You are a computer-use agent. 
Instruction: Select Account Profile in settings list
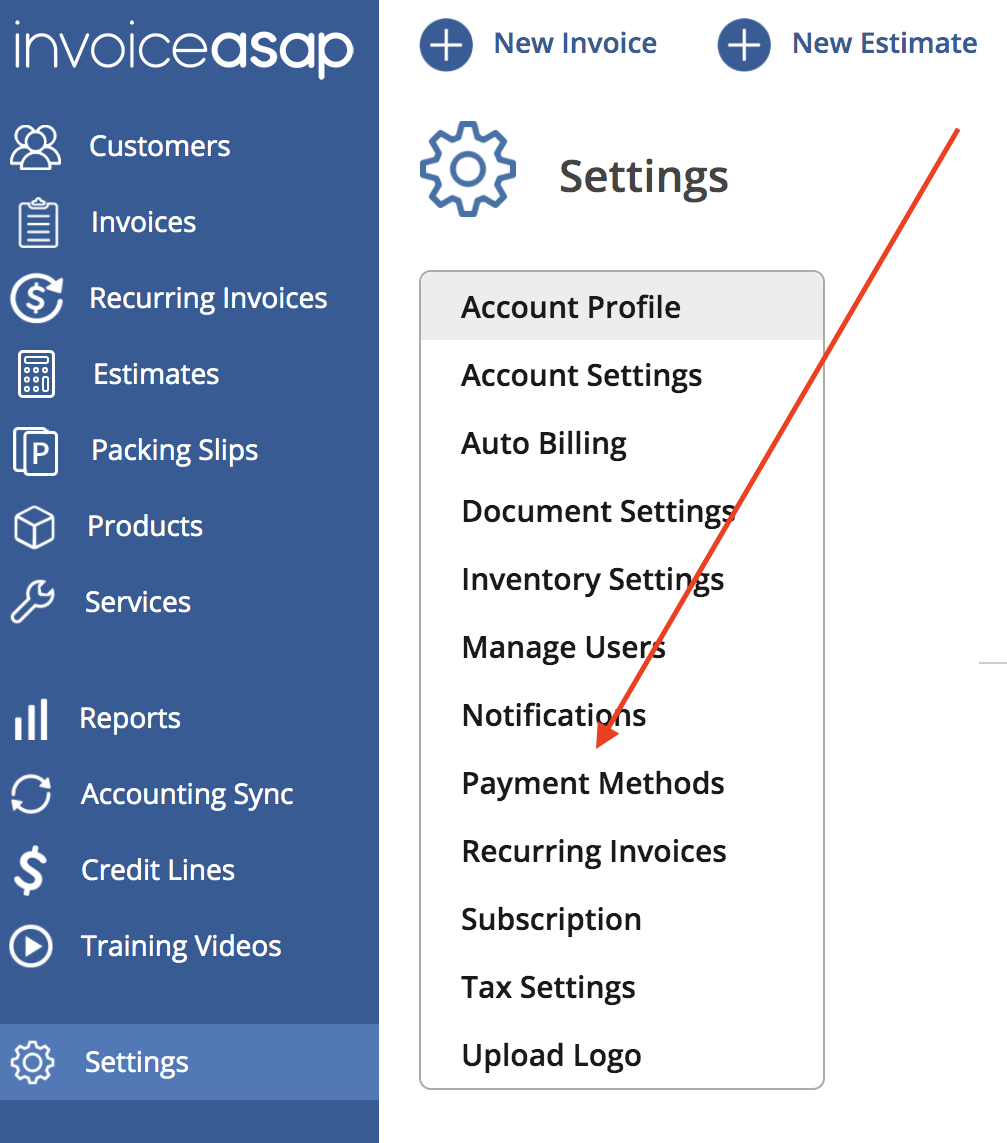[x=622, y=306]
